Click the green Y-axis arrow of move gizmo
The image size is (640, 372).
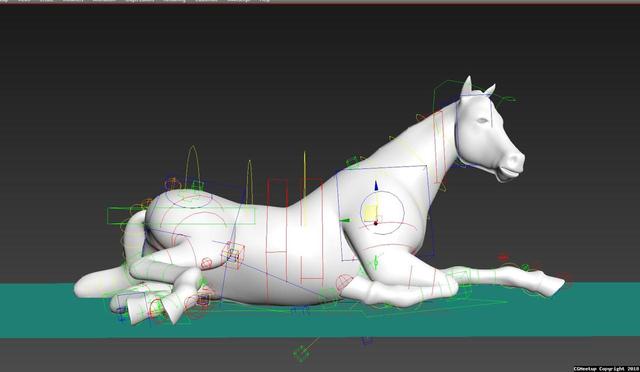coord(345,221)
